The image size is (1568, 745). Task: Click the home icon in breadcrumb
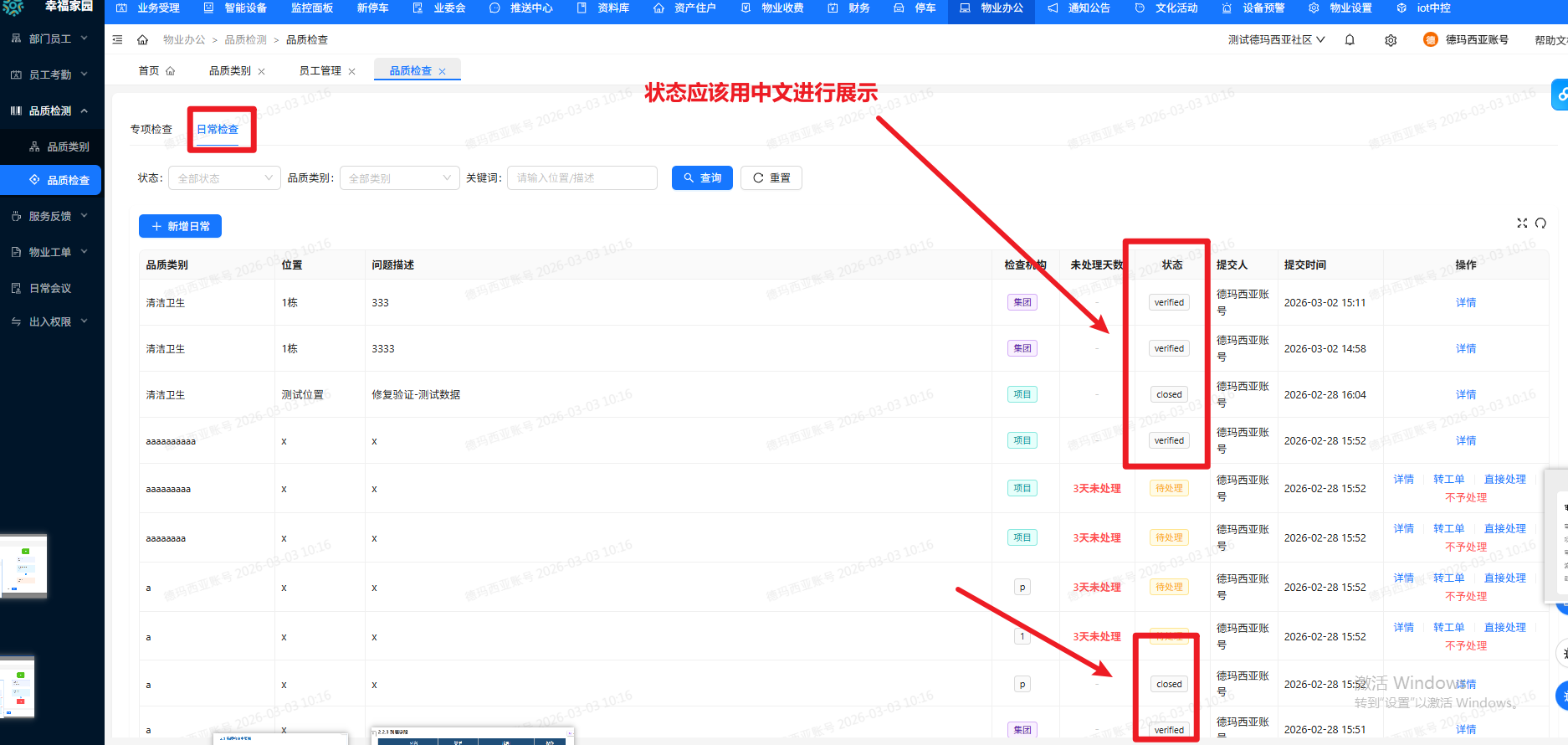coord(142,40)
